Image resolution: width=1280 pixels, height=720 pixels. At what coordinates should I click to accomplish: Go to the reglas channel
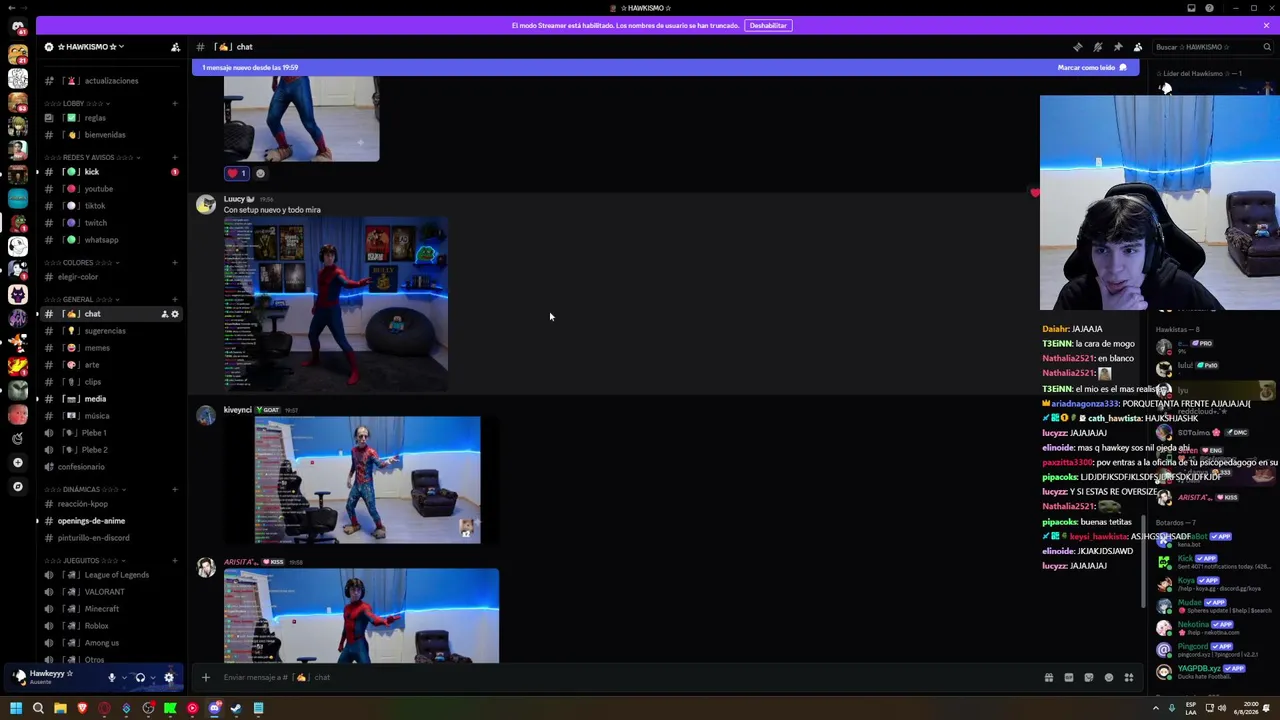[x=111, y=118]
